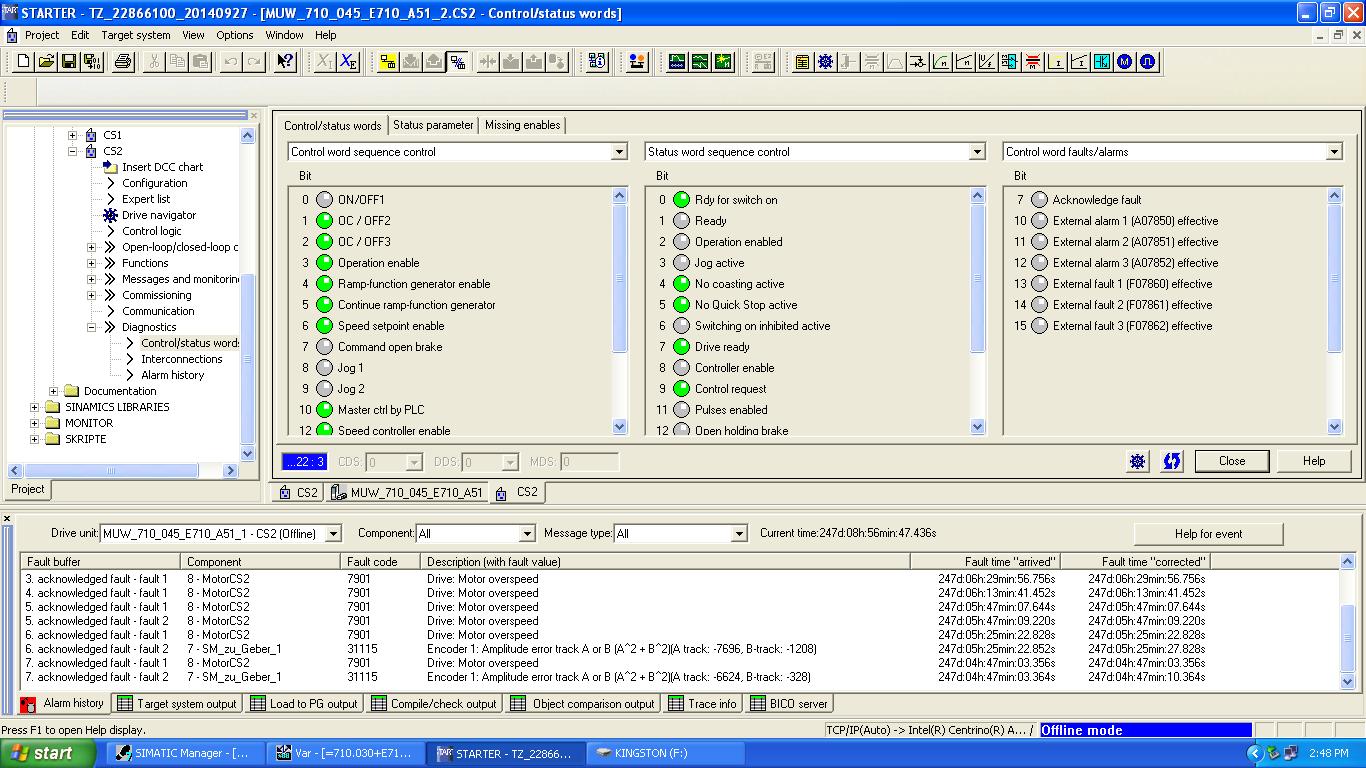
Task: Click the green function generator toolbar icon
Action: click(700, 62)
